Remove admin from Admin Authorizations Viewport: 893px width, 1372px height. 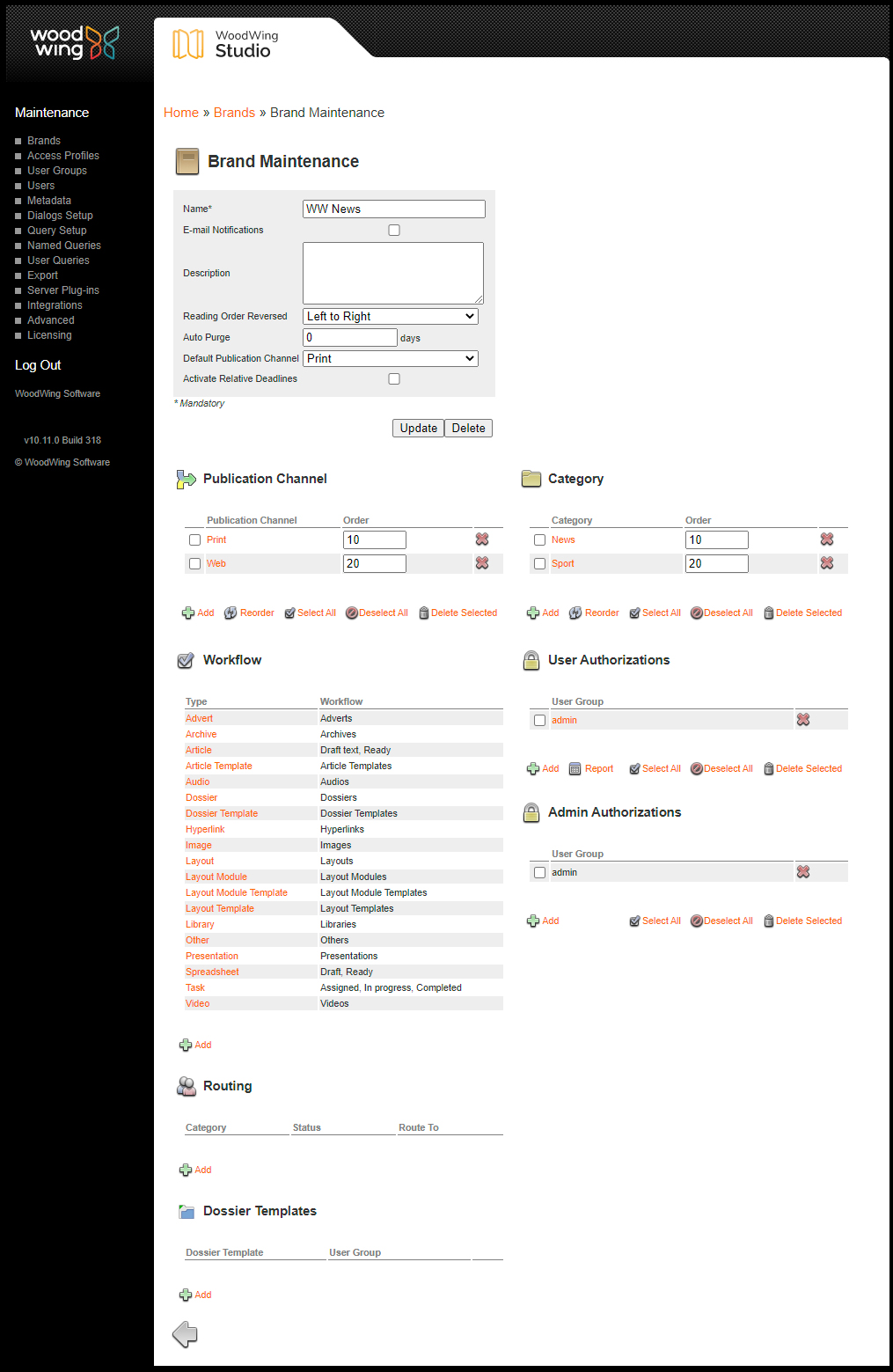pos(803,872)
